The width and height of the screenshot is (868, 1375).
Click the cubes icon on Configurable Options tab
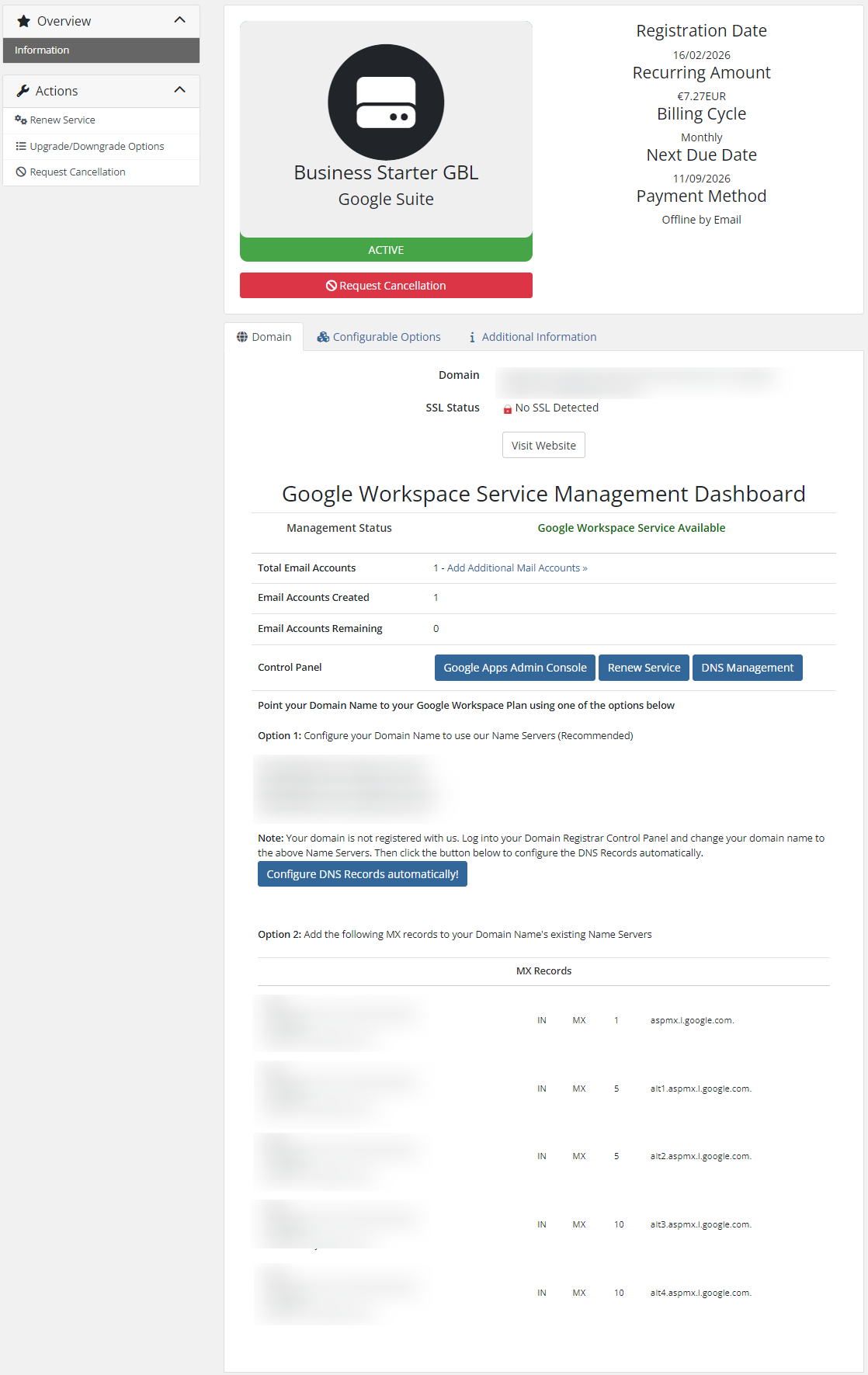point(323,337)
